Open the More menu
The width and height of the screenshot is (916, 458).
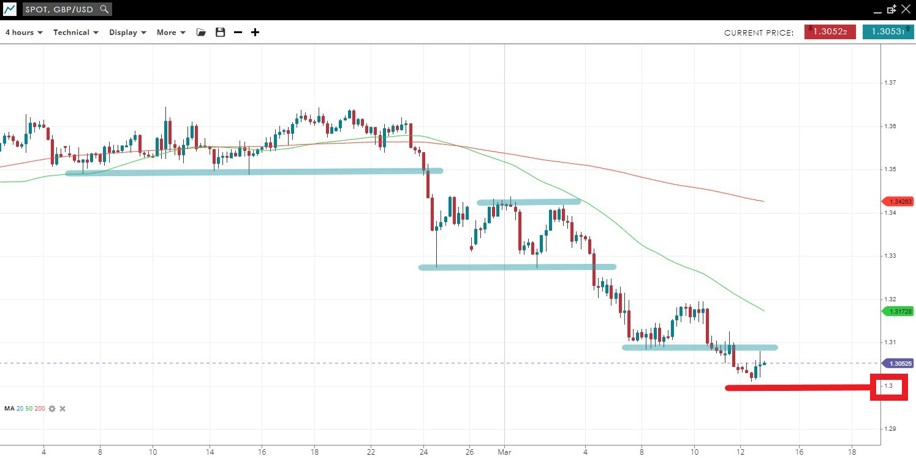(170, 32)
